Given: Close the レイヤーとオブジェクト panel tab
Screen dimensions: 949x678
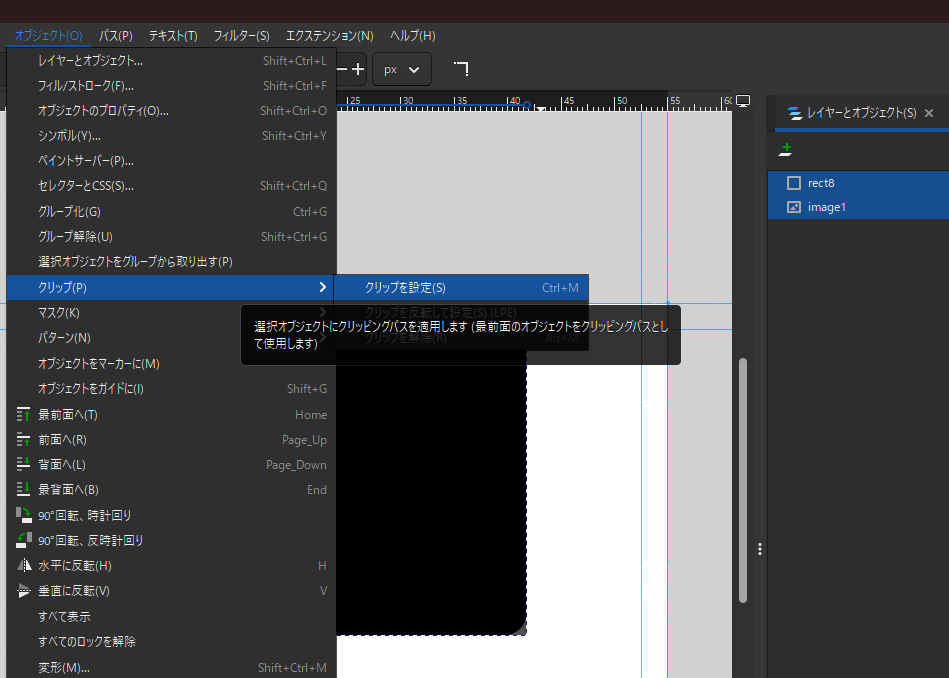Looking at the screenshot, I should [929, 113].
